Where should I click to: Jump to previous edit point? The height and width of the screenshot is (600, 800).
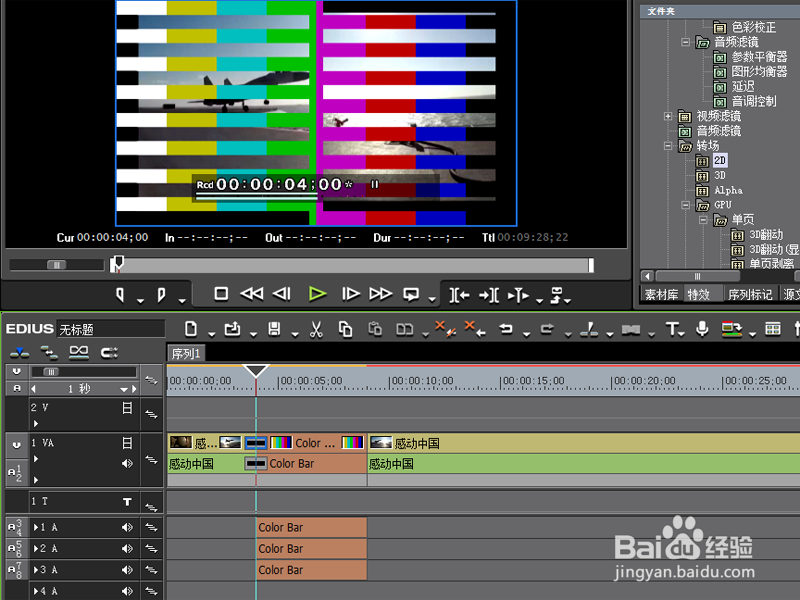(459, 295)
